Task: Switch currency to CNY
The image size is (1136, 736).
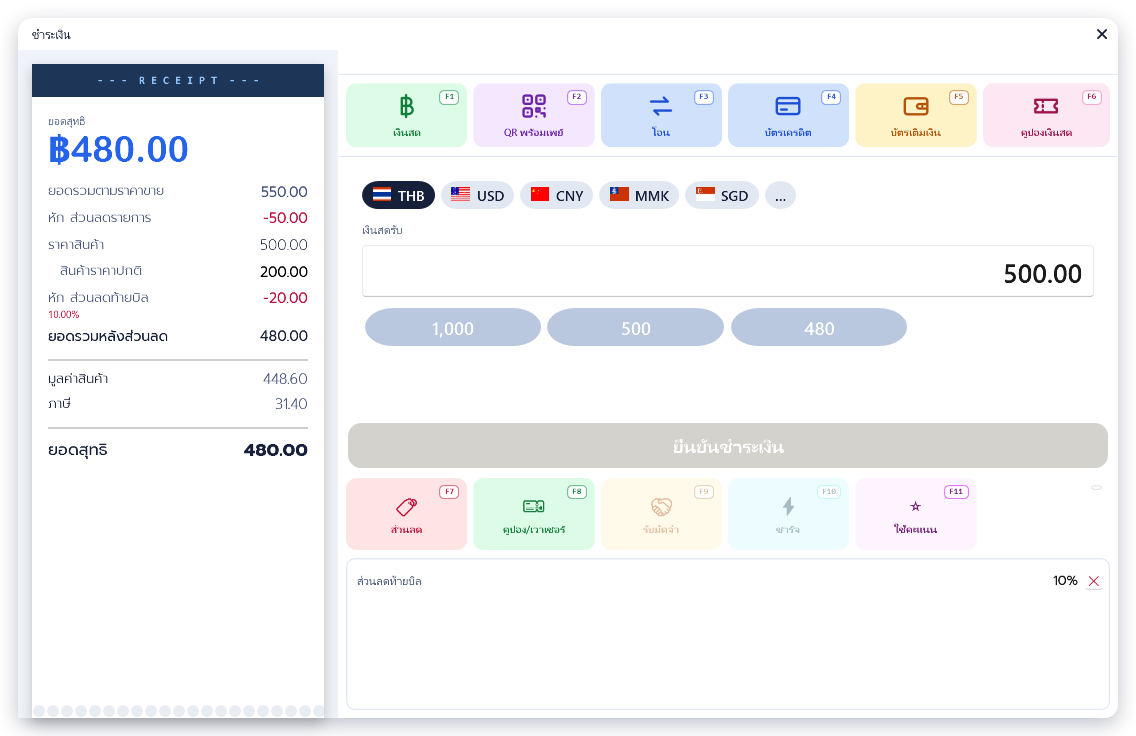Action: (556, 196)
